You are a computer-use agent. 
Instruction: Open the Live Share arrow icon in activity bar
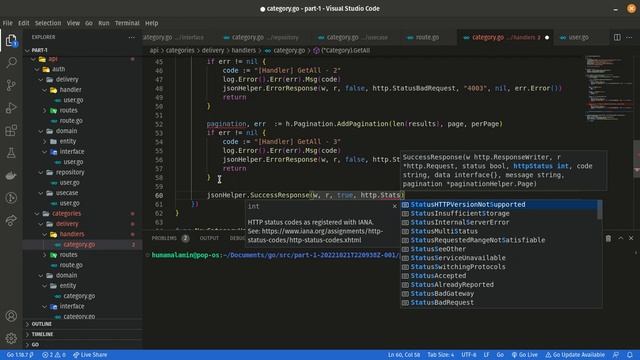[x=11, y=220]
